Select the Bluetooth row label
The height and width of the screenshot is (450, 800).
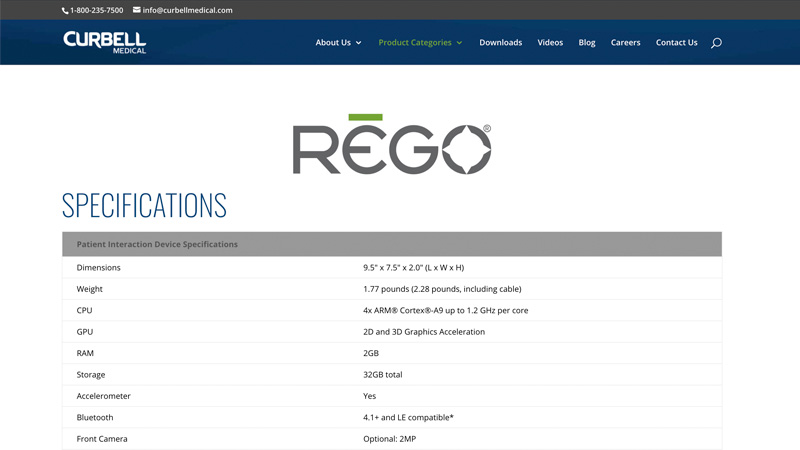(95, 417)
